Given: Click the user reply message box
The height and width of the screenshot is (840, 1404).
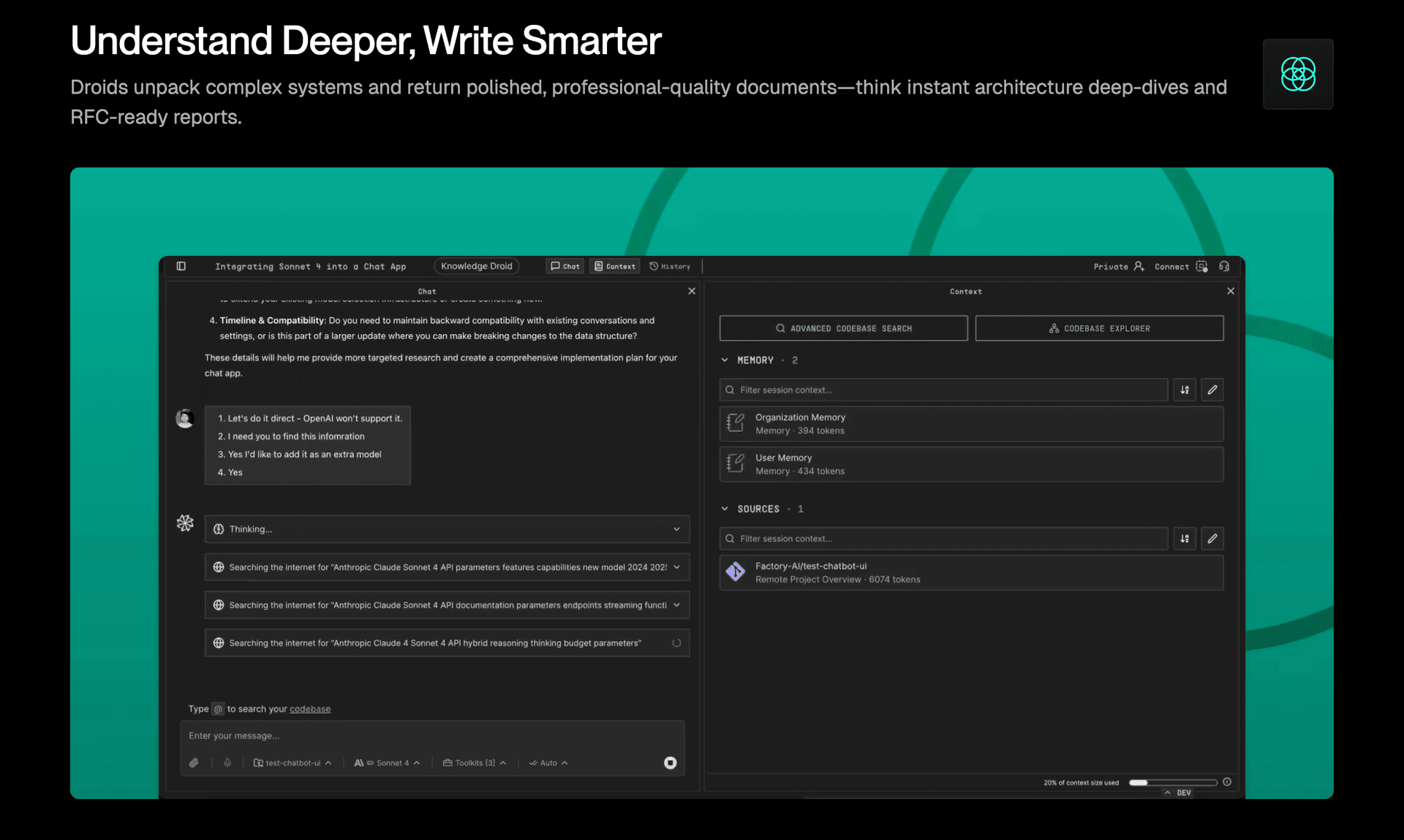Looking at the screenshot, I should click(x=308, y=445).
